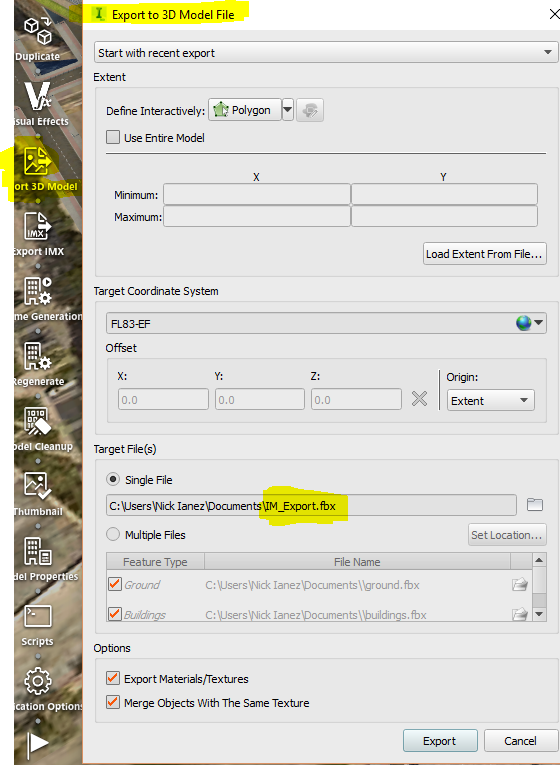Toggle Merge Objects With The Same Texture
The width and height of the screenshot is (560, 765).
tap(113, 703)
